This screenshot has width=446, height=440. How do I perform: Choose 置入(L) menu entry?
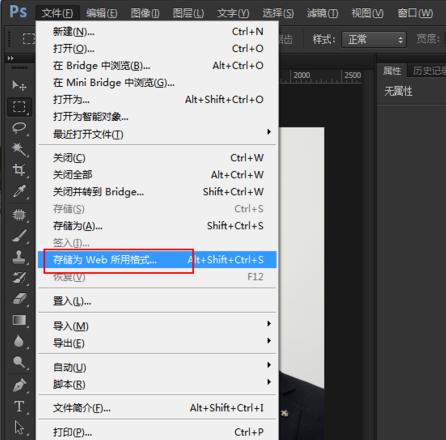pyautogui.click(x=157, y=301)
